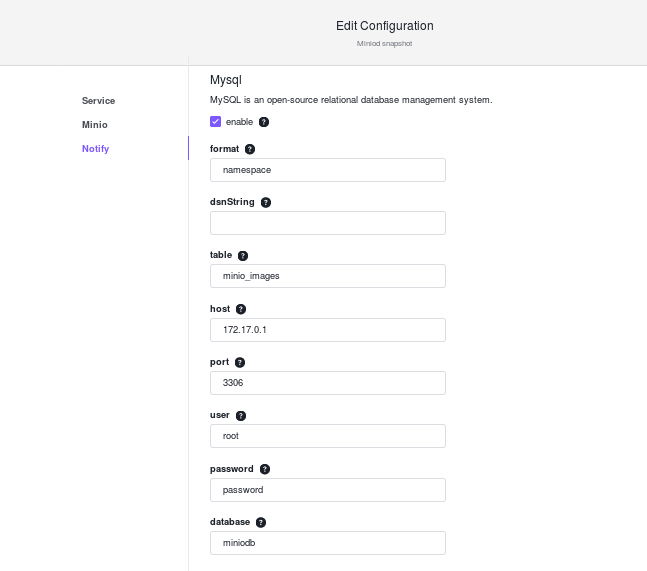Click help icon beside password label
This screenshot has width=647, height=571.
click(x=264, y=469)
